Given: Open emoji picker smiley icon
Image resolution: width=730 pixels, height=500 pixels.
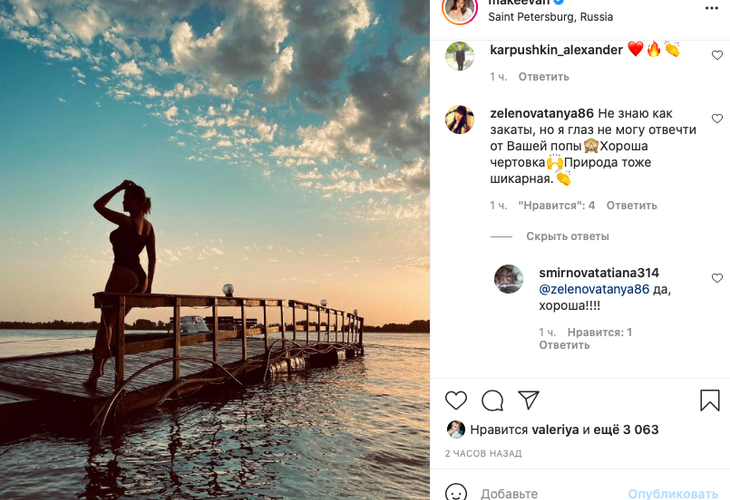Looking at the screenshot, I should (456, 493).
